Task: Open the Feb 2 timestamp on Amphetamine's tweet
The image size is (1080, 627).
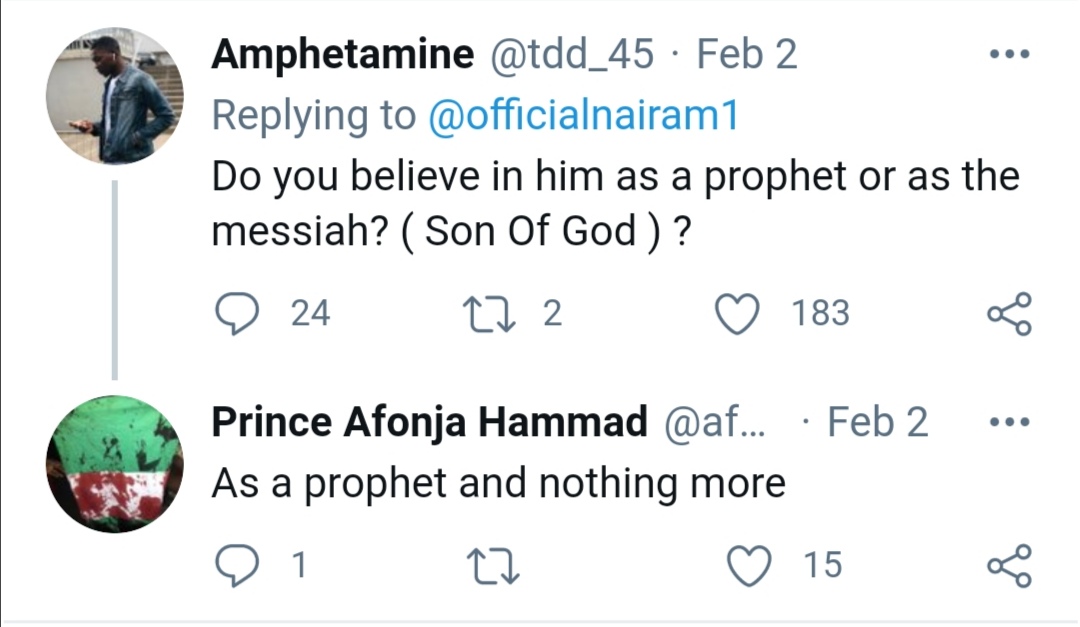Action: point(747,55)
